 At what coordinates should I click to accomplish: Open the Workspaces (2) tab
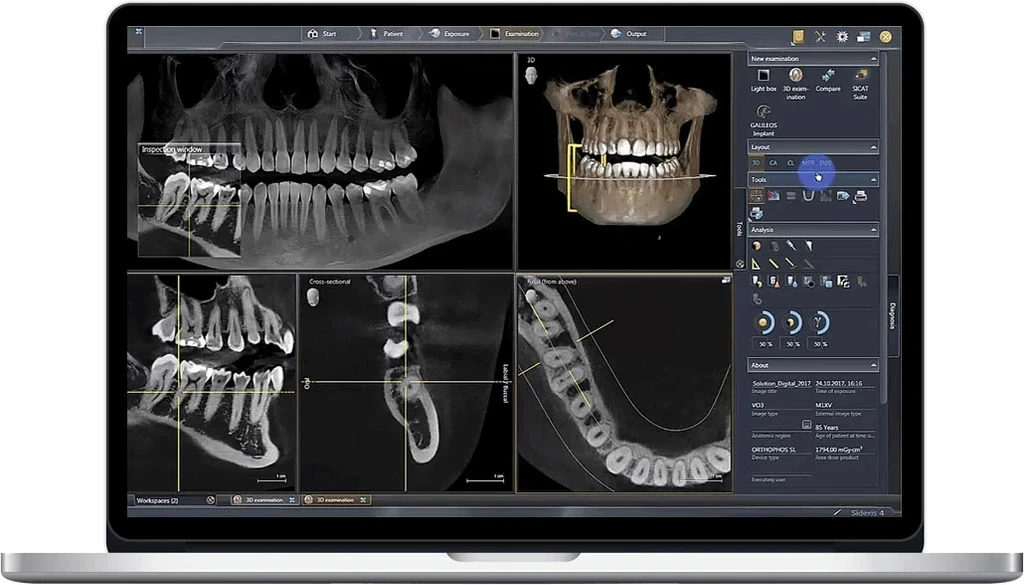pyautogui.click(x=158, y=498)
